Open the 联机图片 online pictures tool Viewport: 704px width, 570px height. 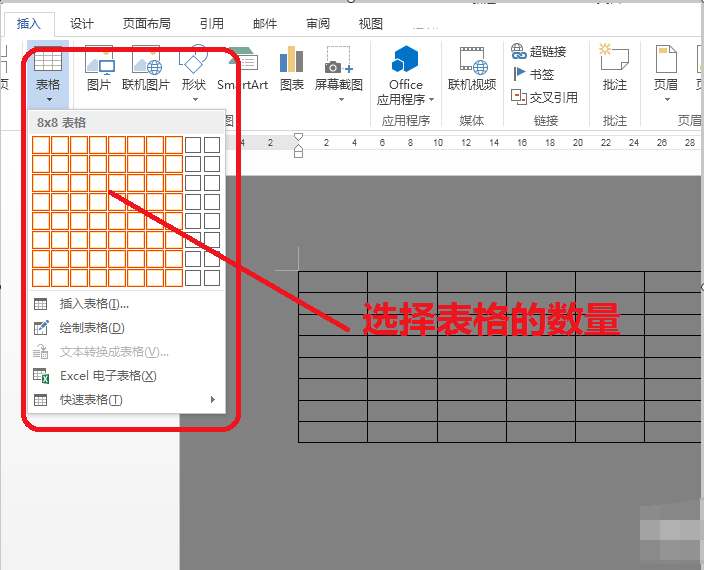(146, 67)
